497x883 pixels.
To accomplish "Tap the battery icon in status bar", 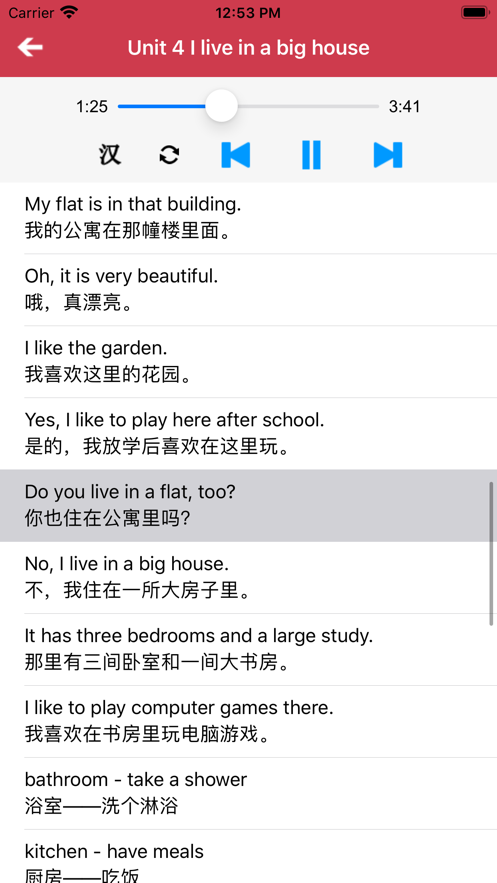I will (x=475, y=12).
